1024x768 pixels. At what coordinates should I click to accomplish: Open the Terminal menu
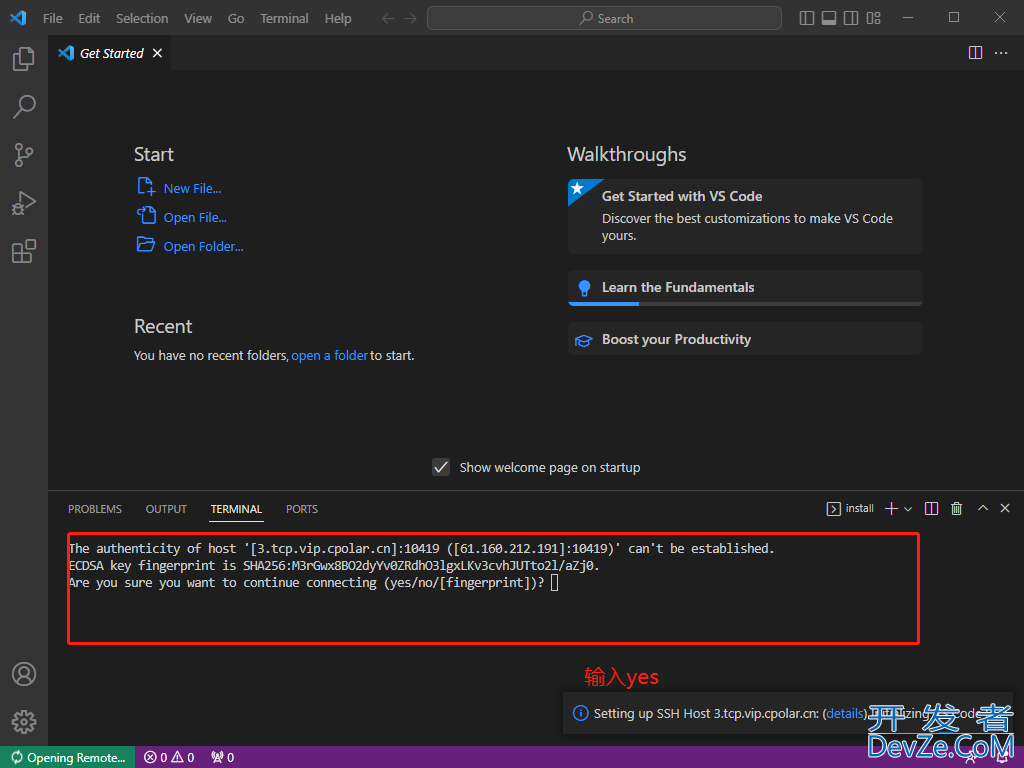pos(284,18)
